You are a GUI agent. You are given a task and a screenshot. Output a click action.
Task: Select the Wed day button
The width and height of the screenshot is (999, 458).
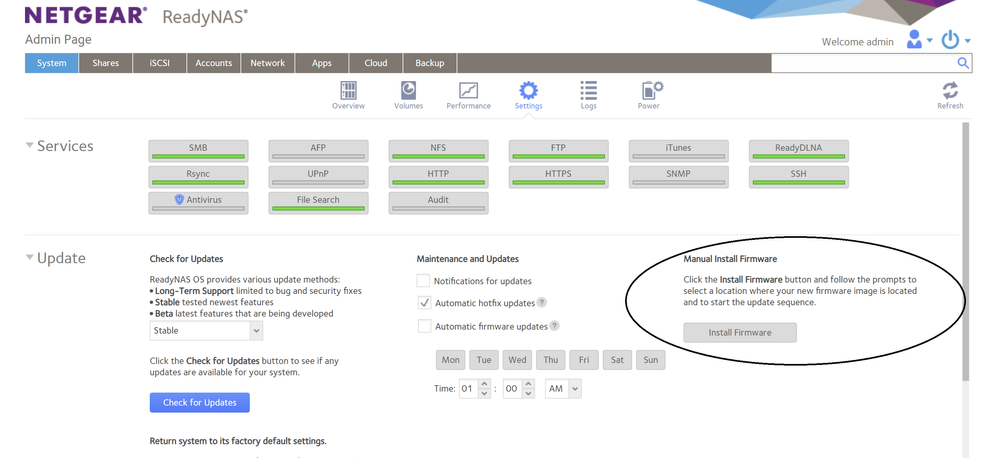tap(517, 360)
